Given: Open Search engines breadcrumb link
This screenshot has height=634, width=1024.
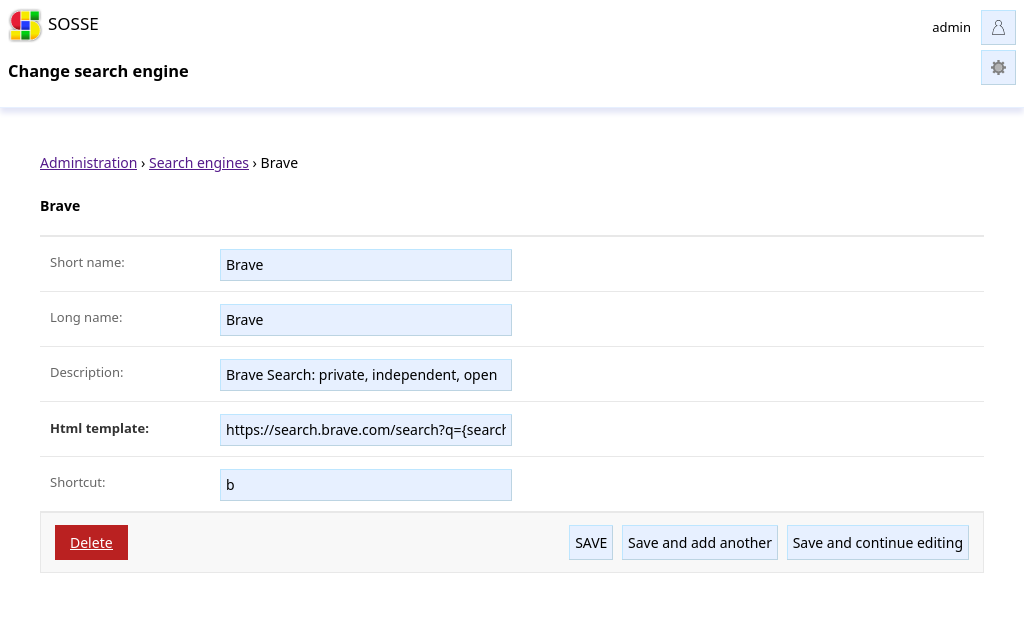Looking at the screenshot, I should point(199,163).
